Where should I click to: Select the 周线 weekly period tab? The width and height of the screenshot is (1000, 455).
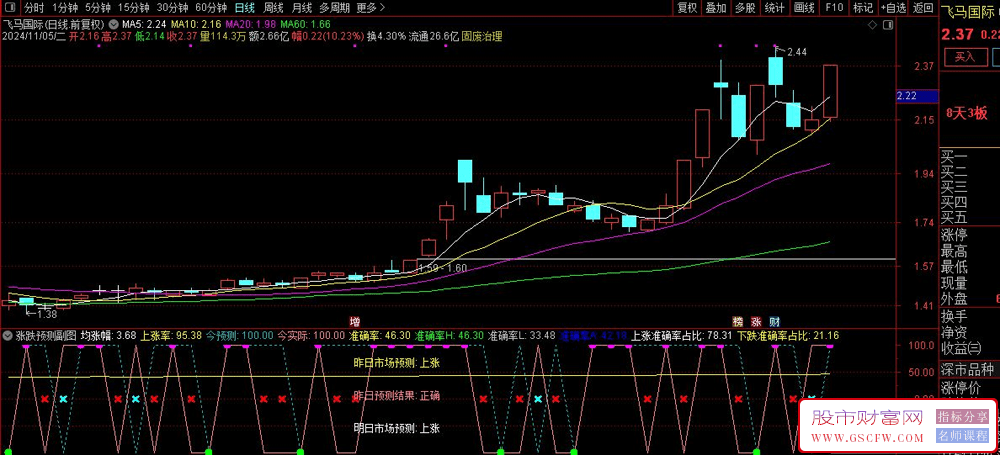point(273,7)
